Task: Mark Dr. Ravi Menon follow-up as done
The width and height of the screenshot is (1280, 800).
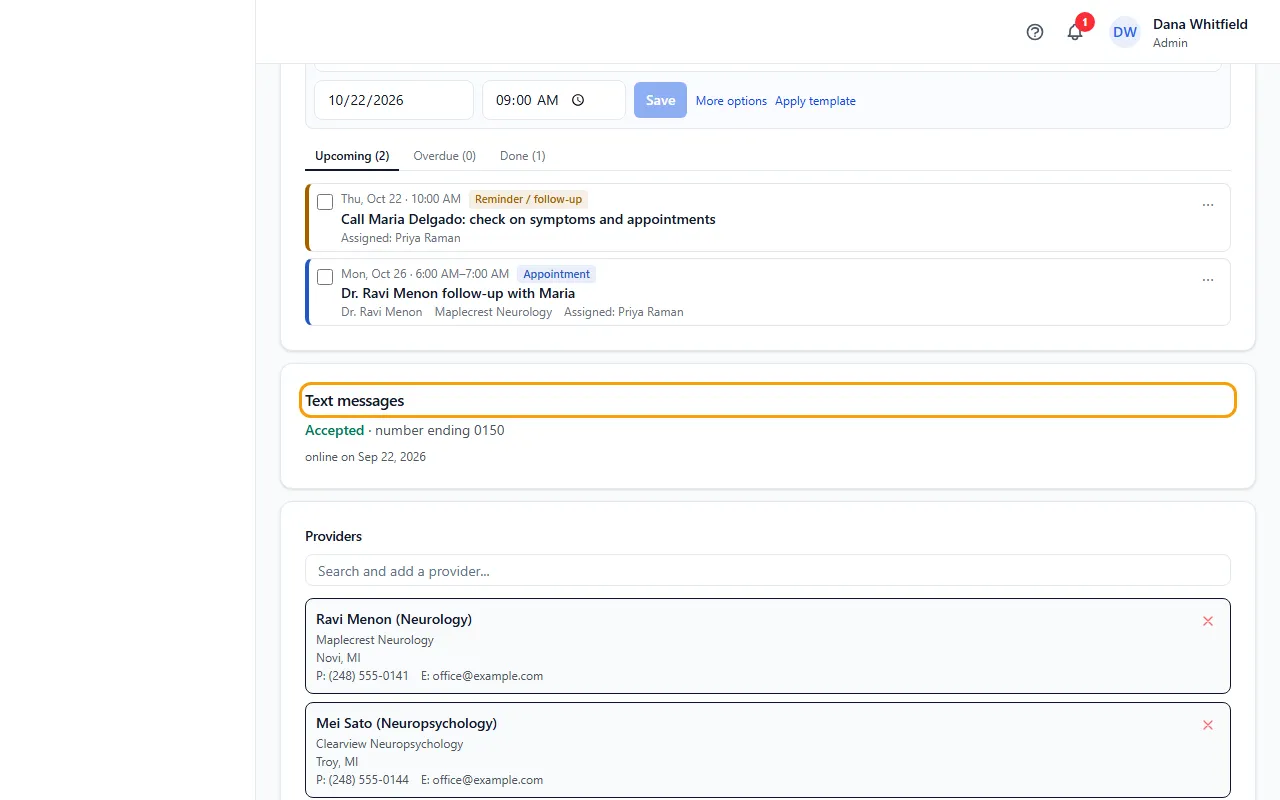Action: (x=325, y=277)
